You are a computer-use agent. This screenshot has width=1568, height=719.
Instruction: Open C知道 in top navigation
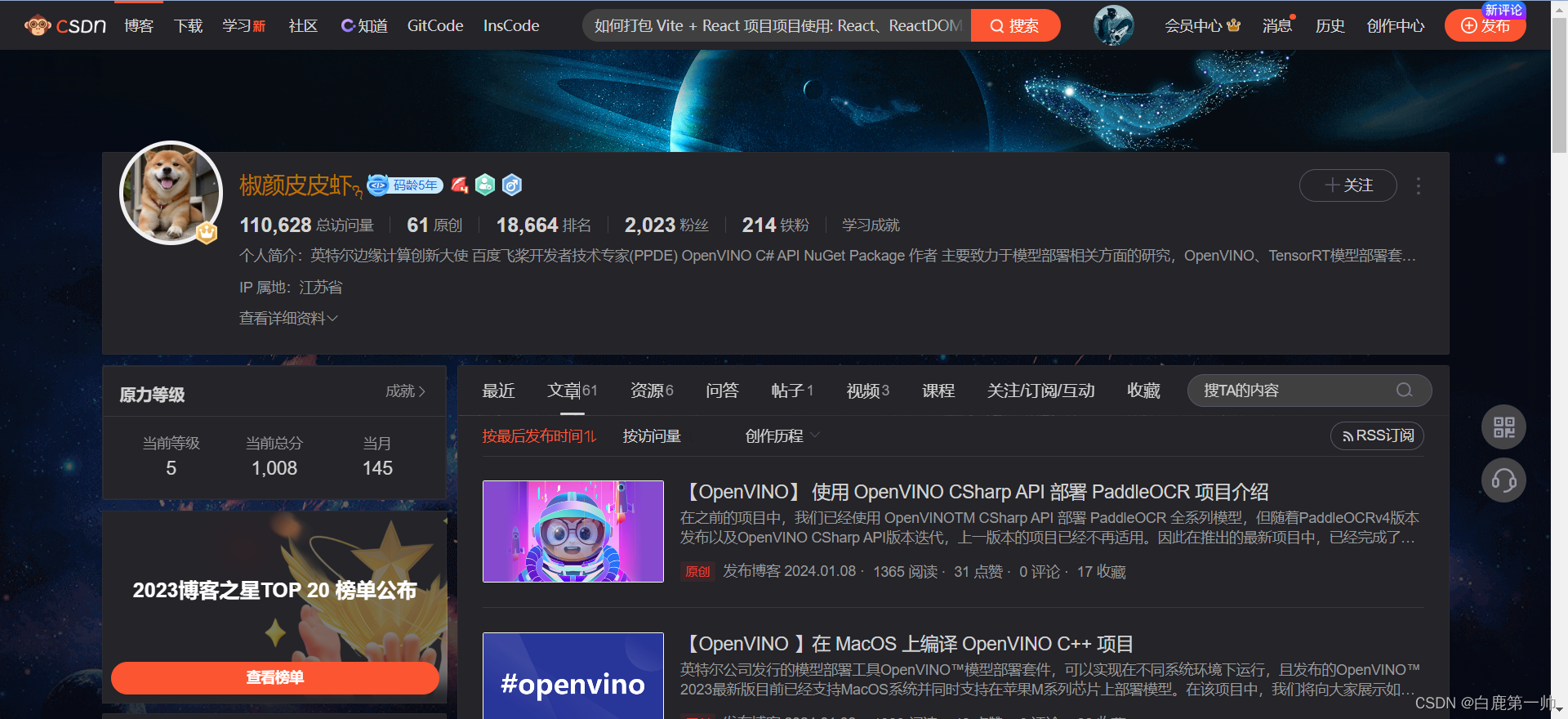[364, 25]
